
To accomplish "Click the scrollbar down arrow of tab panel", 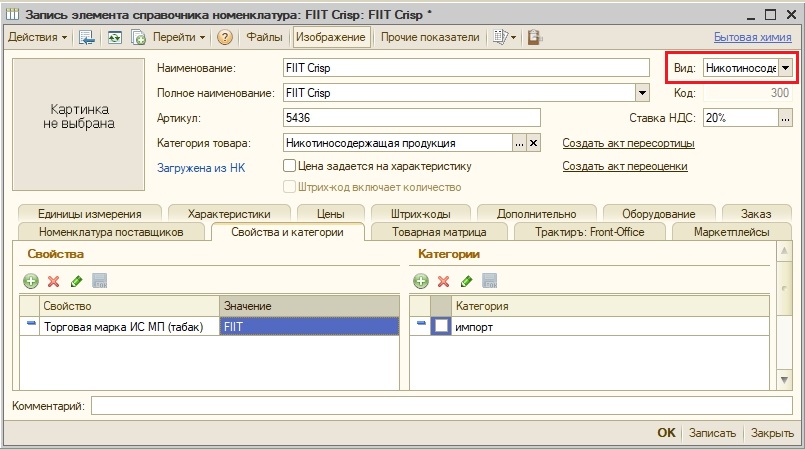I will pyautogui.click(x=784, y=380).
